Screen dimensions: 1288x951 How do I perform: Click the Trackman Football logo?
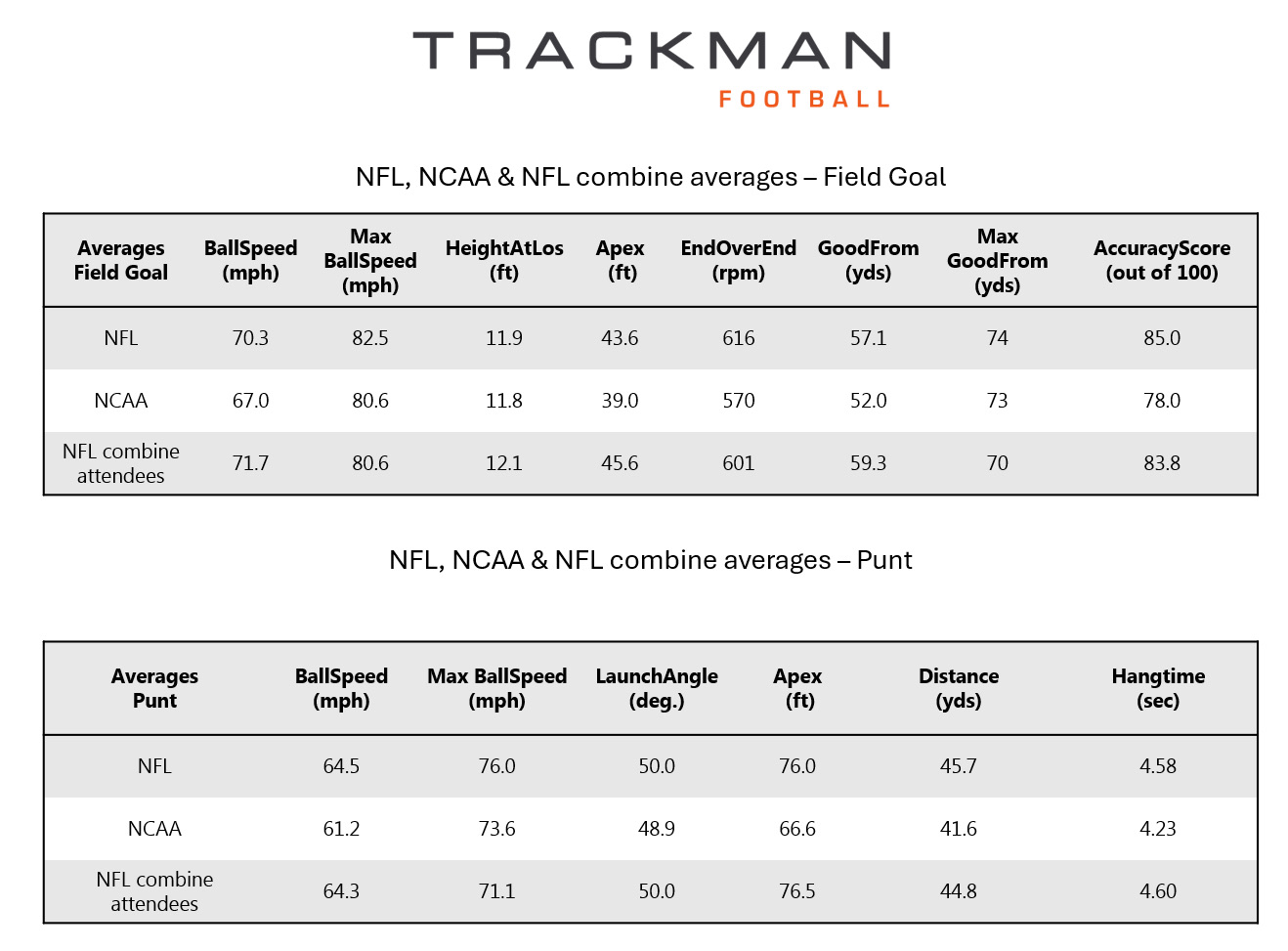(651, 69)
